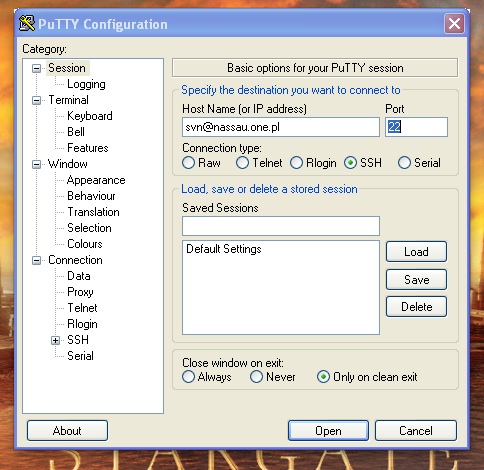Collapse the Connection tree node
Image resolution: width=484 pixels, height=470 pixels.
[36, 260]
